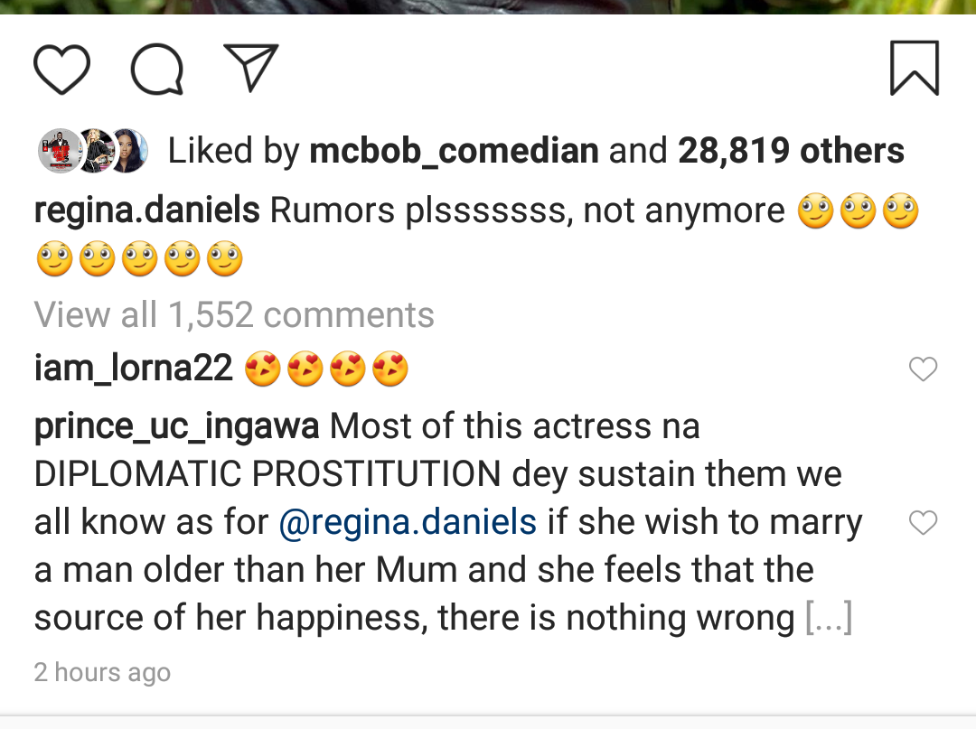
Task: Like the iam_lorna22 comment
Action: click(922, 370)
